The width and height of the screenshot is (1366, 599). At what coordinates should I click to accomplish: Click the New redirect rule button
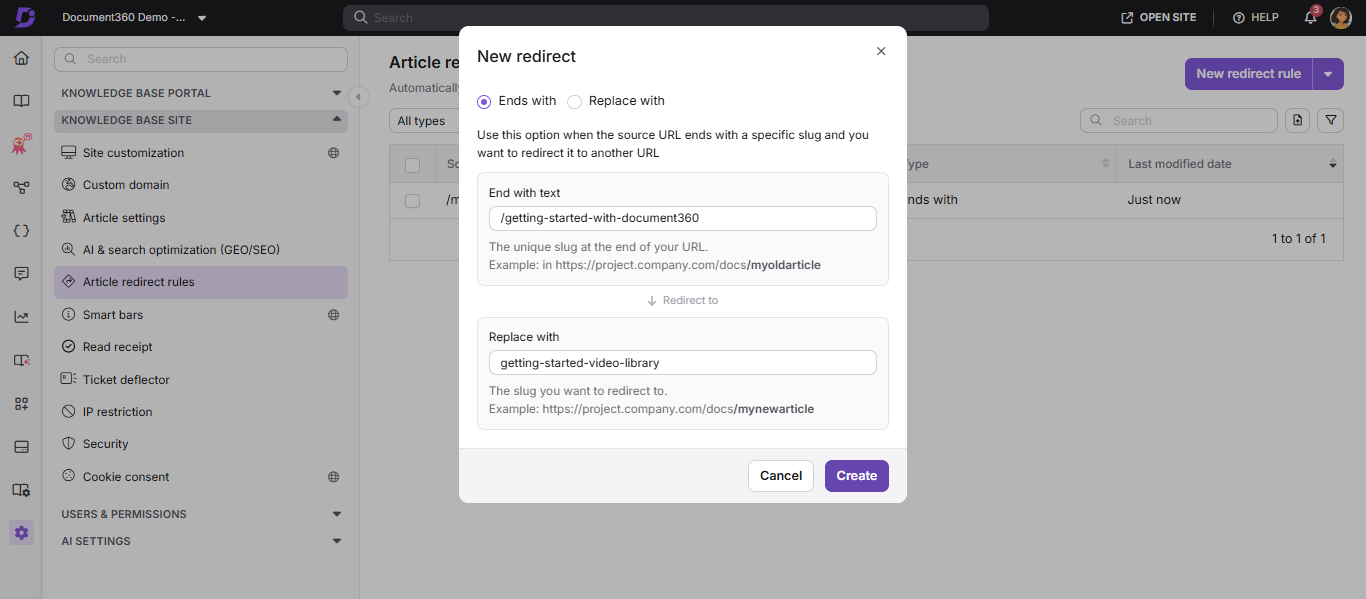tap(1249, 73)
